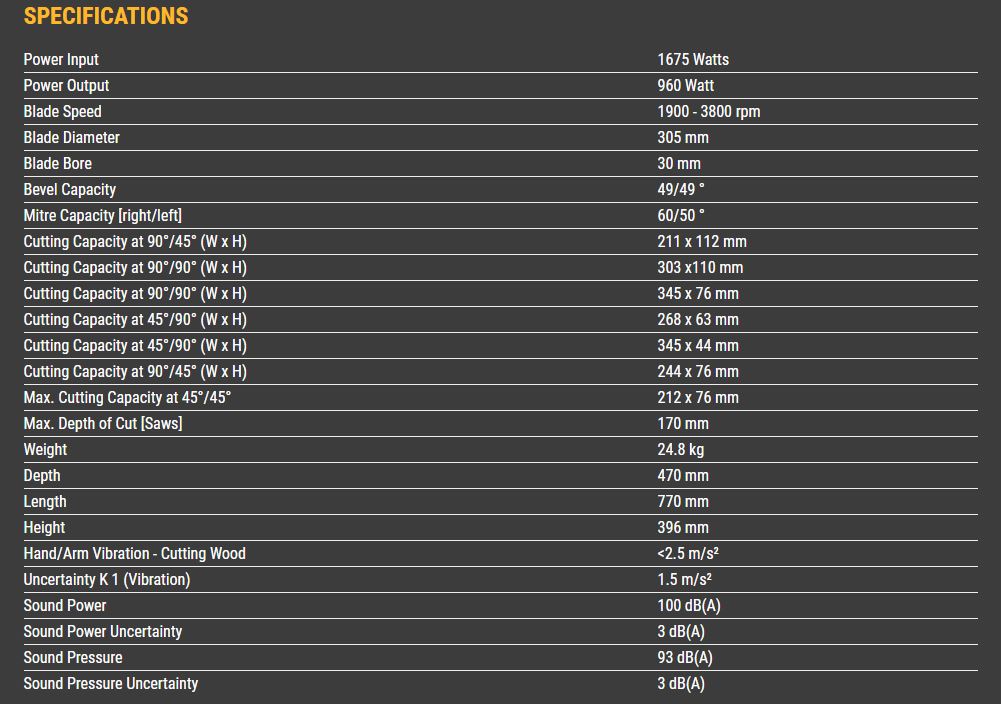Select the Blade Diameter label

click(72, 138)
